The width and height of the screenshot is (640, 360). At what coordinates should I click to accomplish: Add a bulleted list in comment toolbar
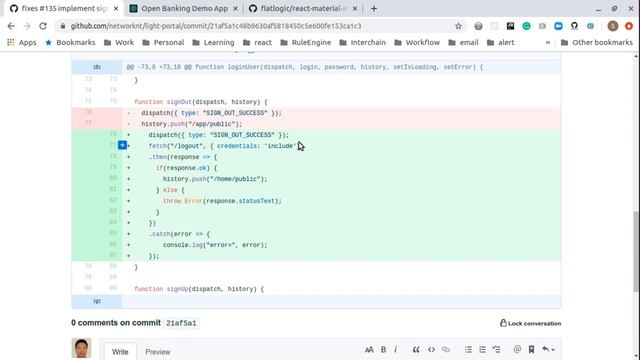(468, 349)
